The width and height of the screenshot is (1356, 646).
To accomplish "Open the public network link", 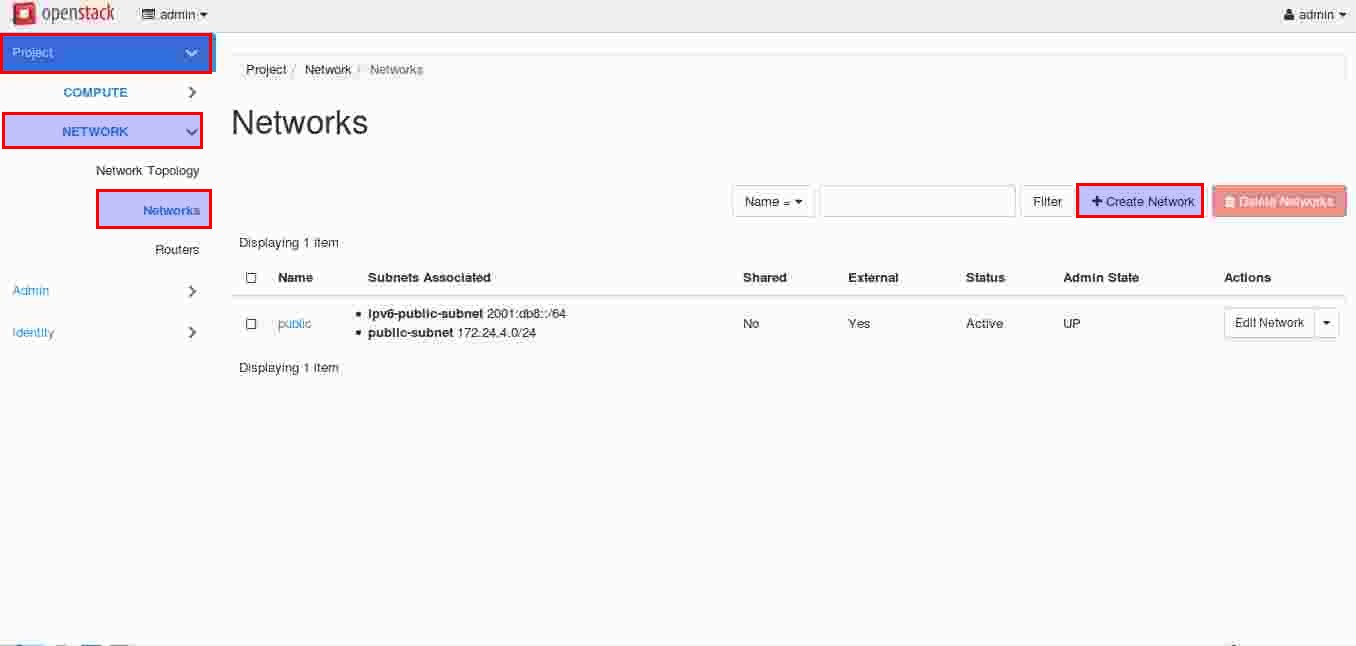I will point(294,324).
